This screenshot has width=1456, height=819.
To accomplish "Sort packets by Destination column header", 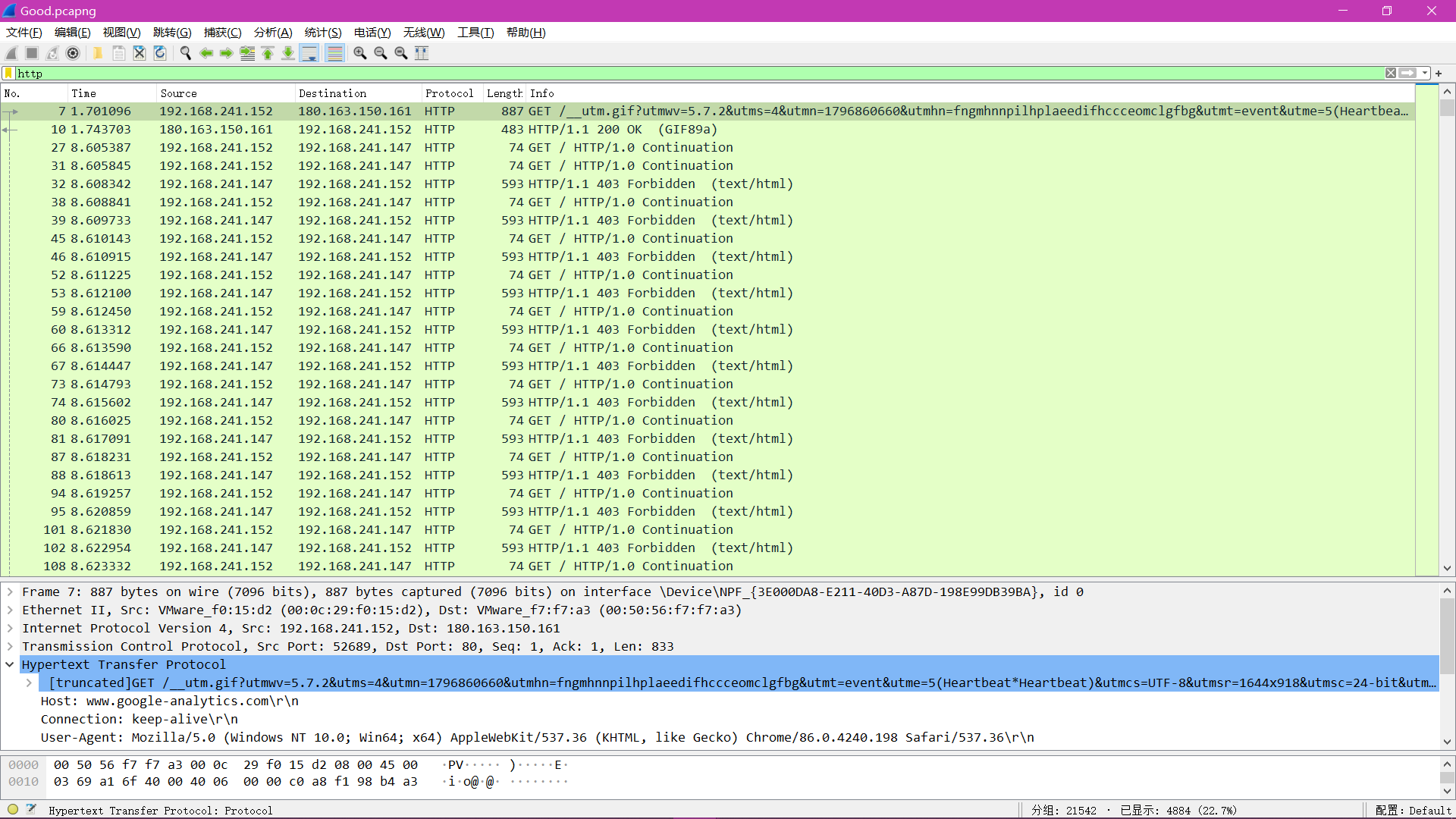I will (358, 93).
